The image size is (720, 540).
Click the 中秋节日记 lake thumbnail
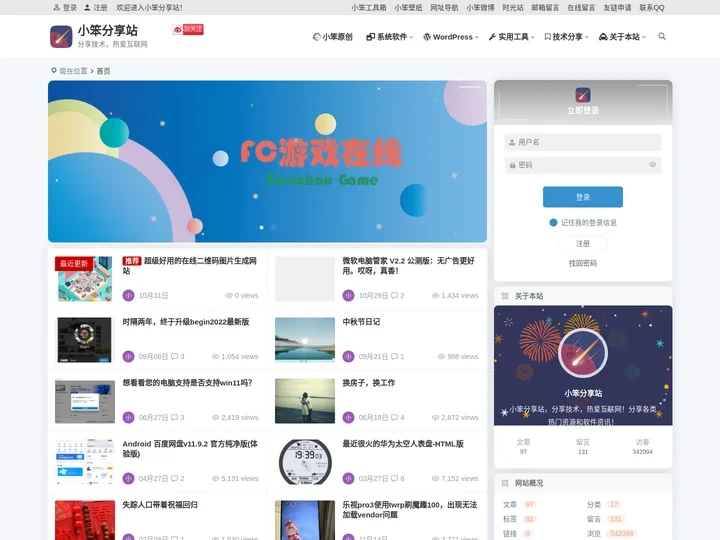click(305, 339)
